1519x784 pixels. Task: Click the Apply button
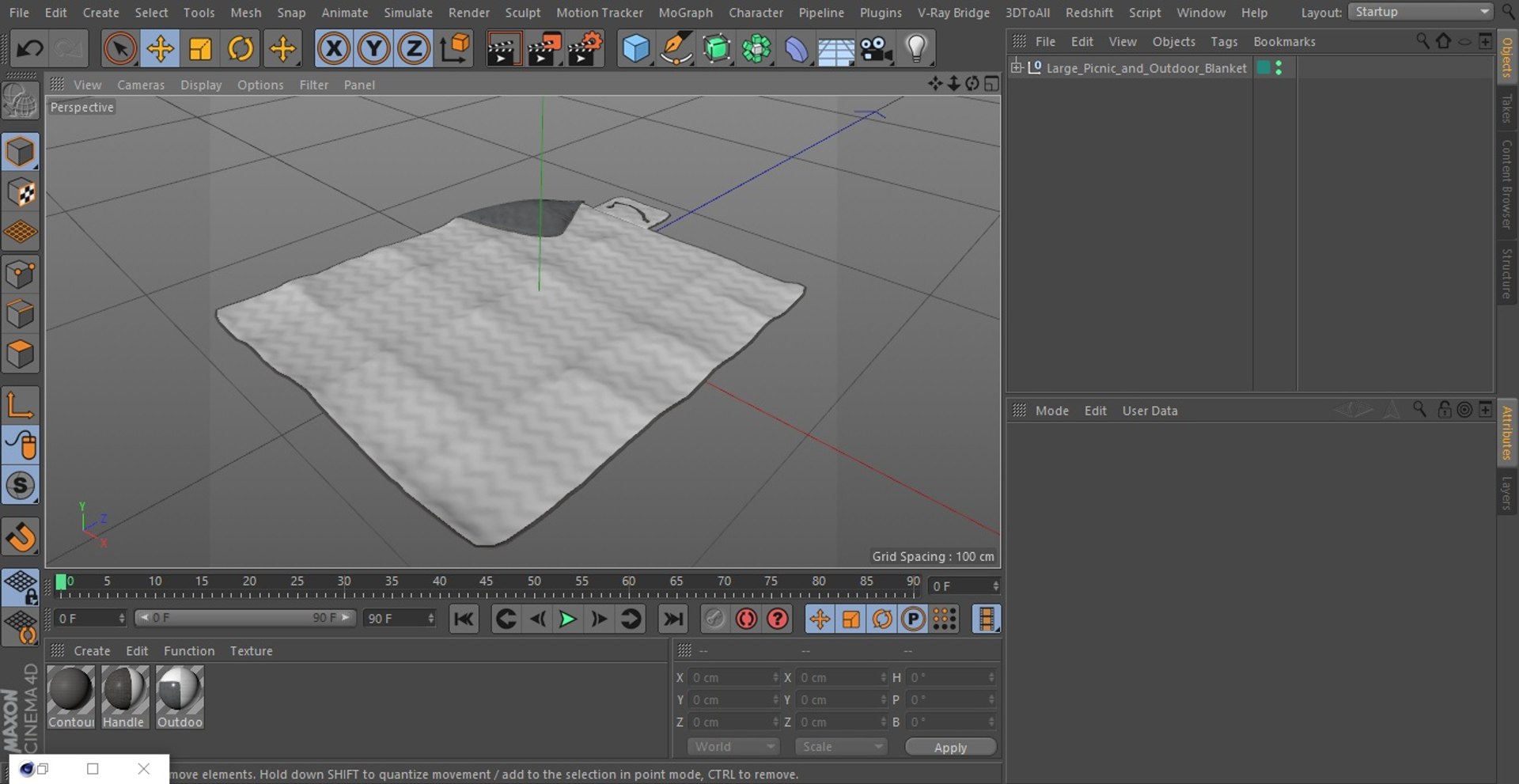950,748
